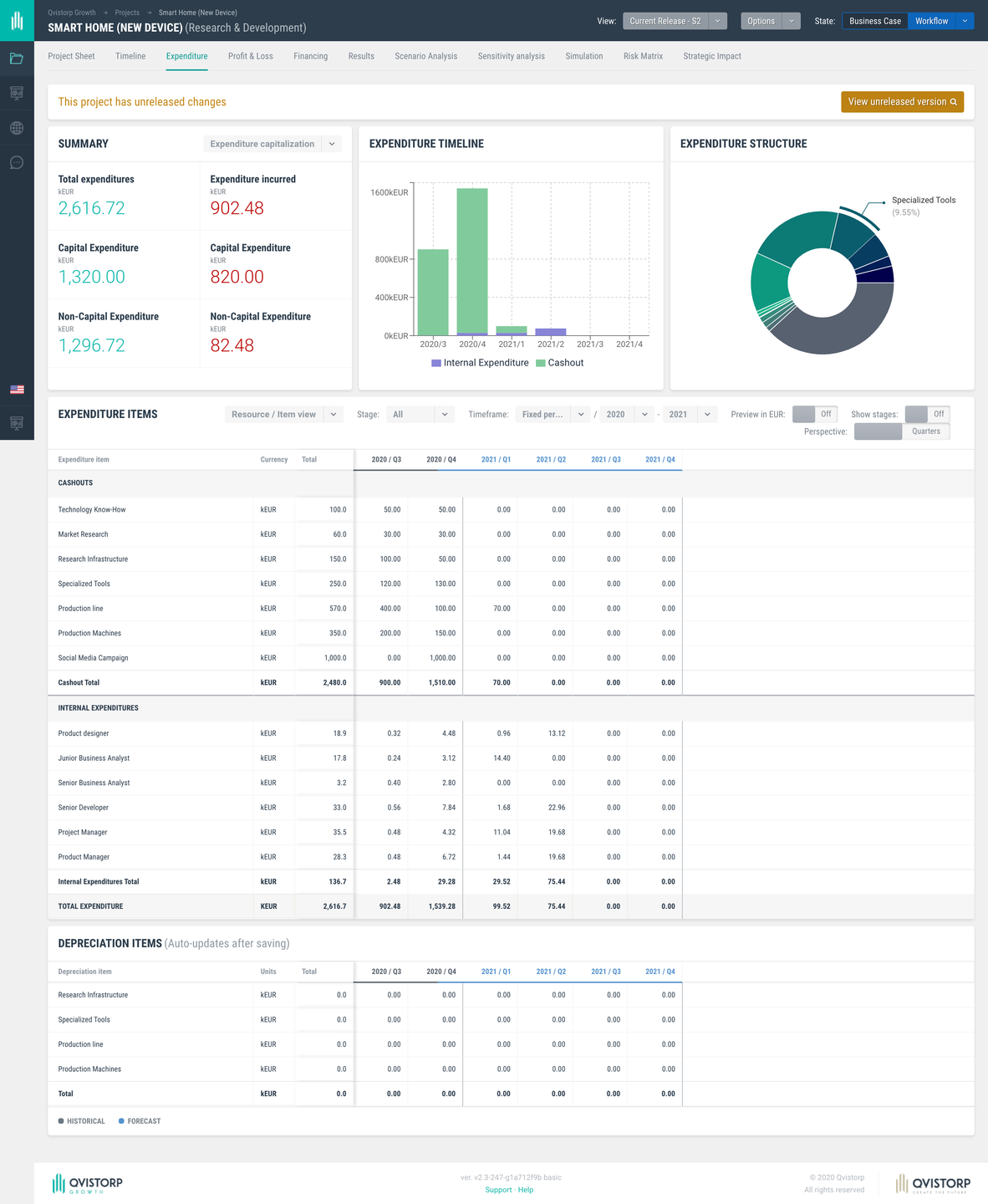Screen dimensions: 988x1204
Task: Click the Internal Expenditure legend marker
Action: pos(436,363)
